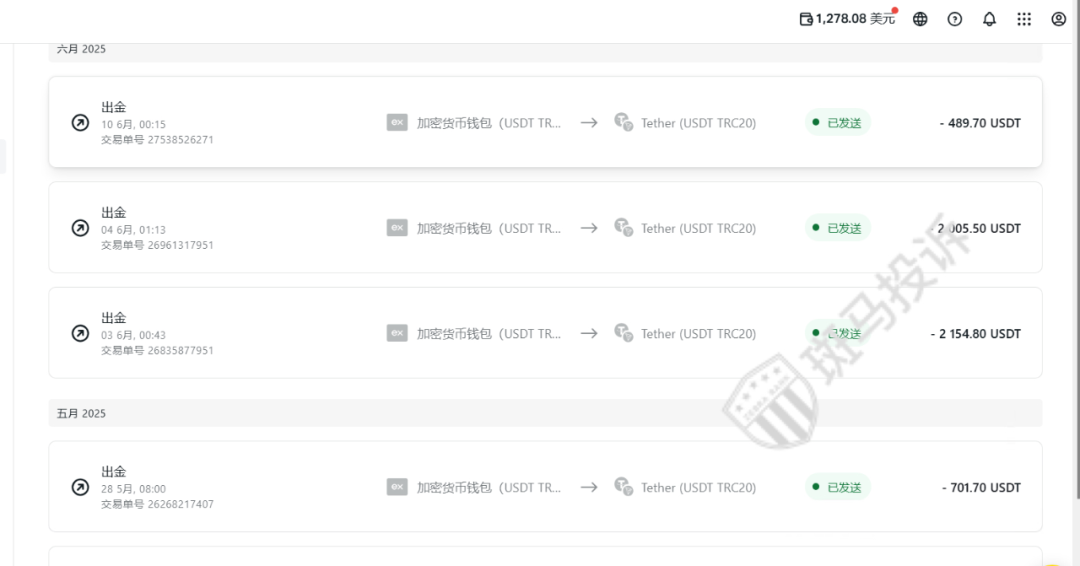Viewport: 1080px width, 566px height.
Task: Click withdrawal arrow icon for 28 May transaction
Action: pyautogui.click(x=80, y=487)
